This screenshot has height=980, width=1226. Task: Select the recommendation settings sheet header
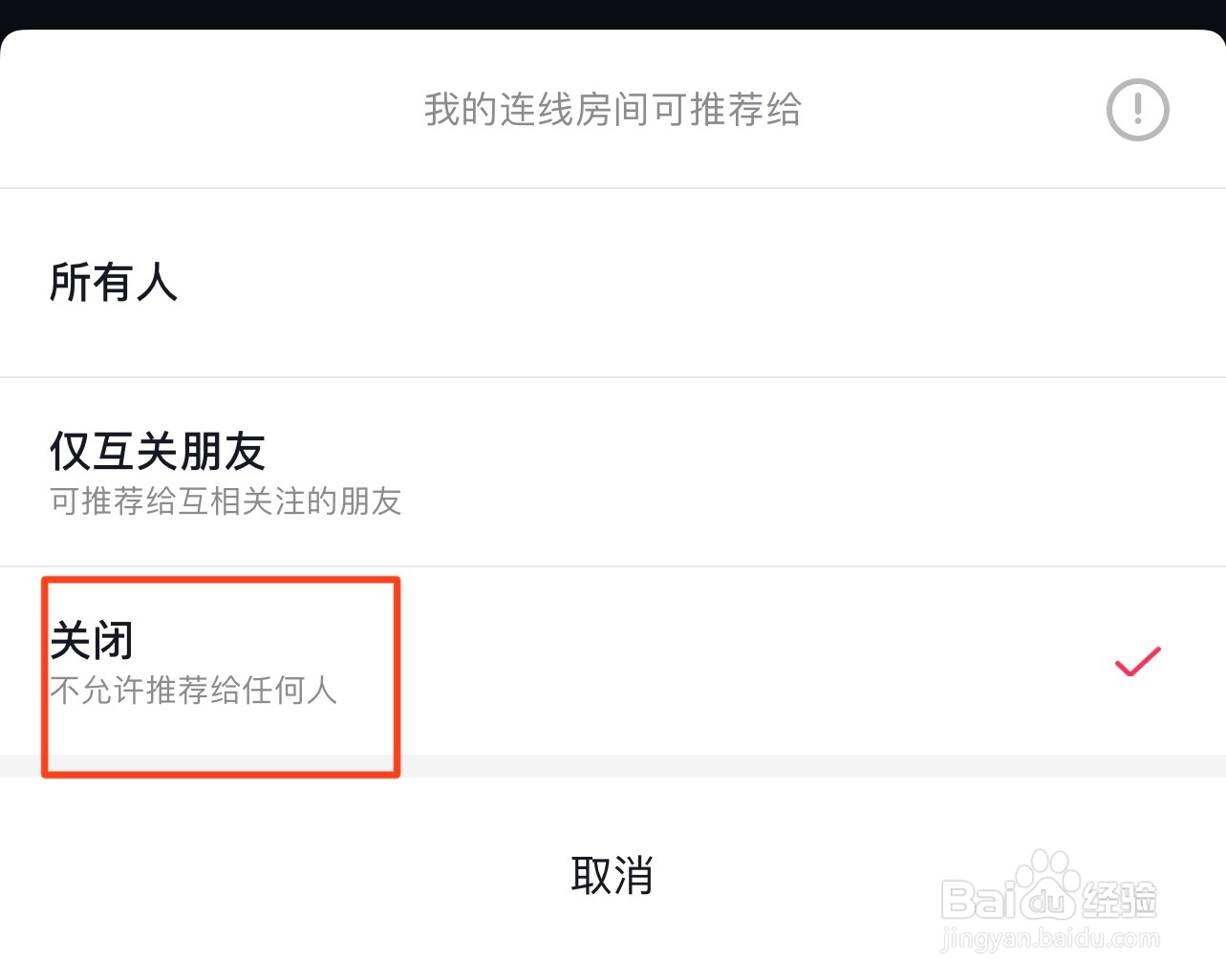[x=613, y=110]
